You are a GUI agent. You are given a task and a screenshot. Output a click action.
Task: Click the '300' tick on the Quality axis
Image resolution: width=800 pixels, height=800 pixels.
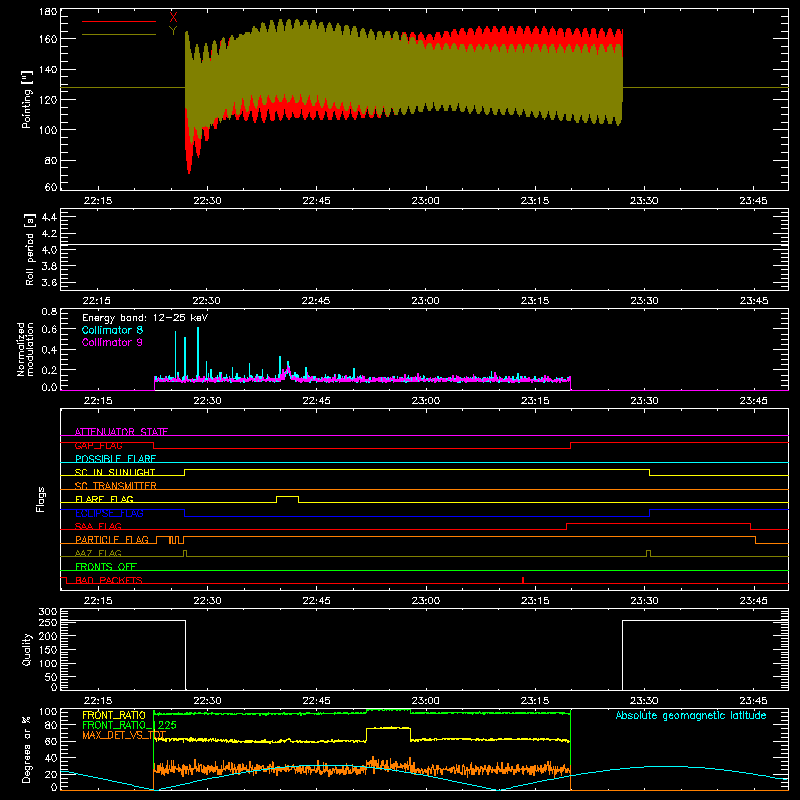pyautogui.click(x=48, y=612)
